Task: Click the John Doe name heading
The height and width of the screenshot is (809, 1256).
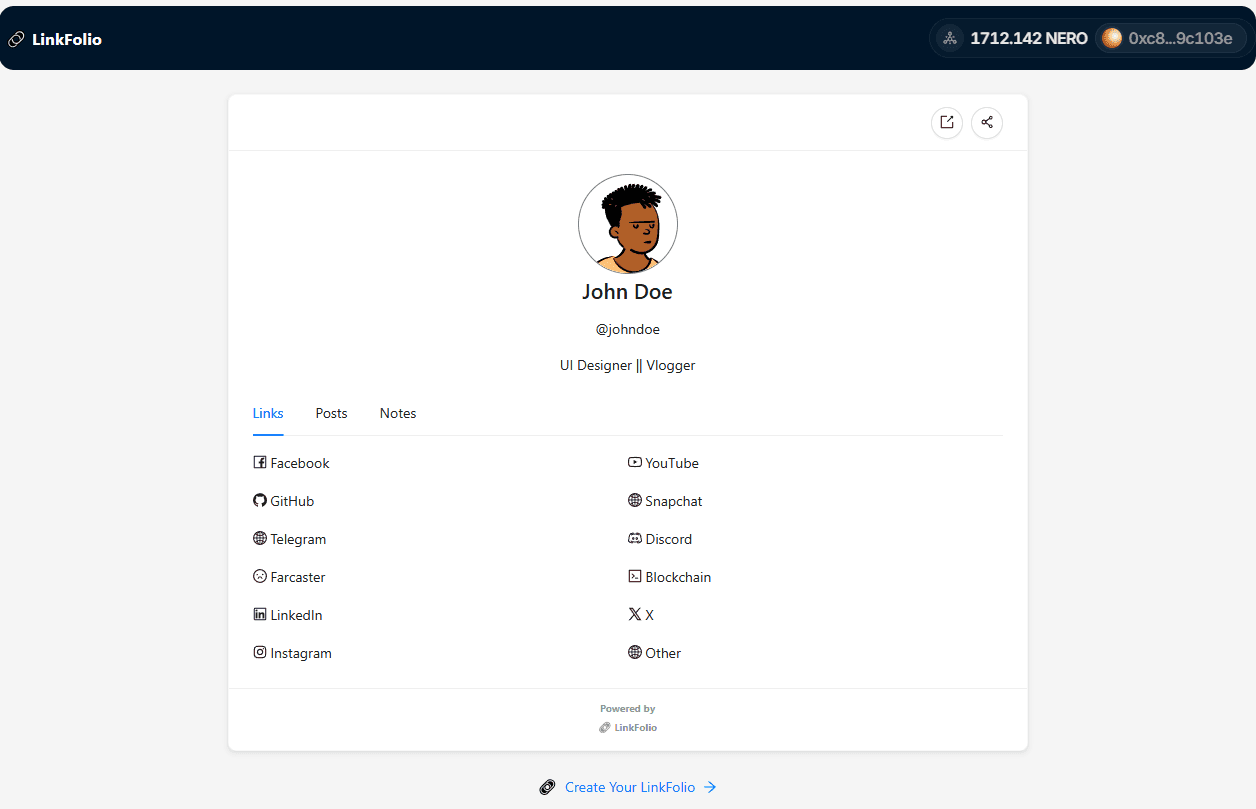Action: pos(628,292)
